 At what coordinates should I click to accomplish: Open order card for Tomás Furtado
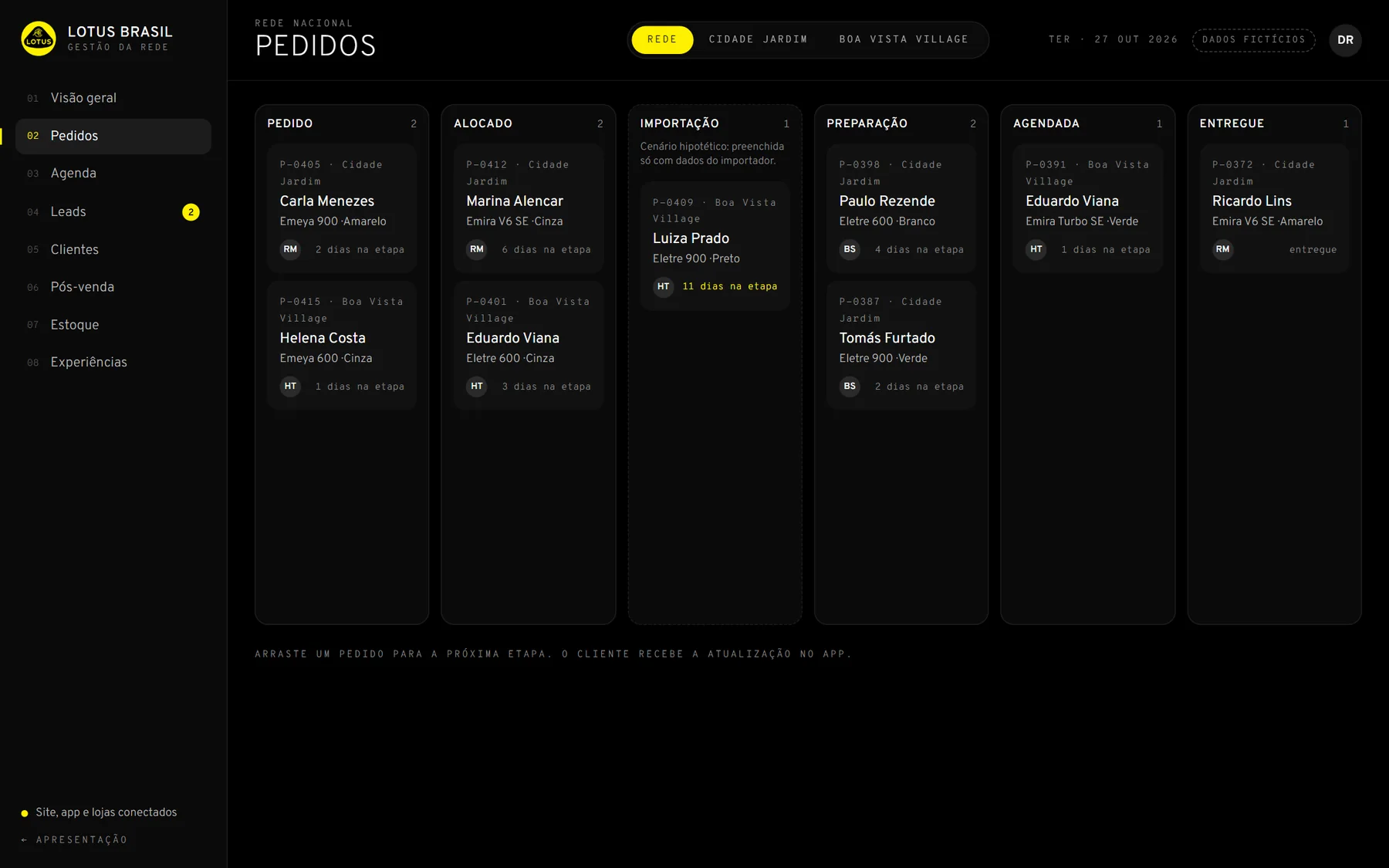(901, 345)
